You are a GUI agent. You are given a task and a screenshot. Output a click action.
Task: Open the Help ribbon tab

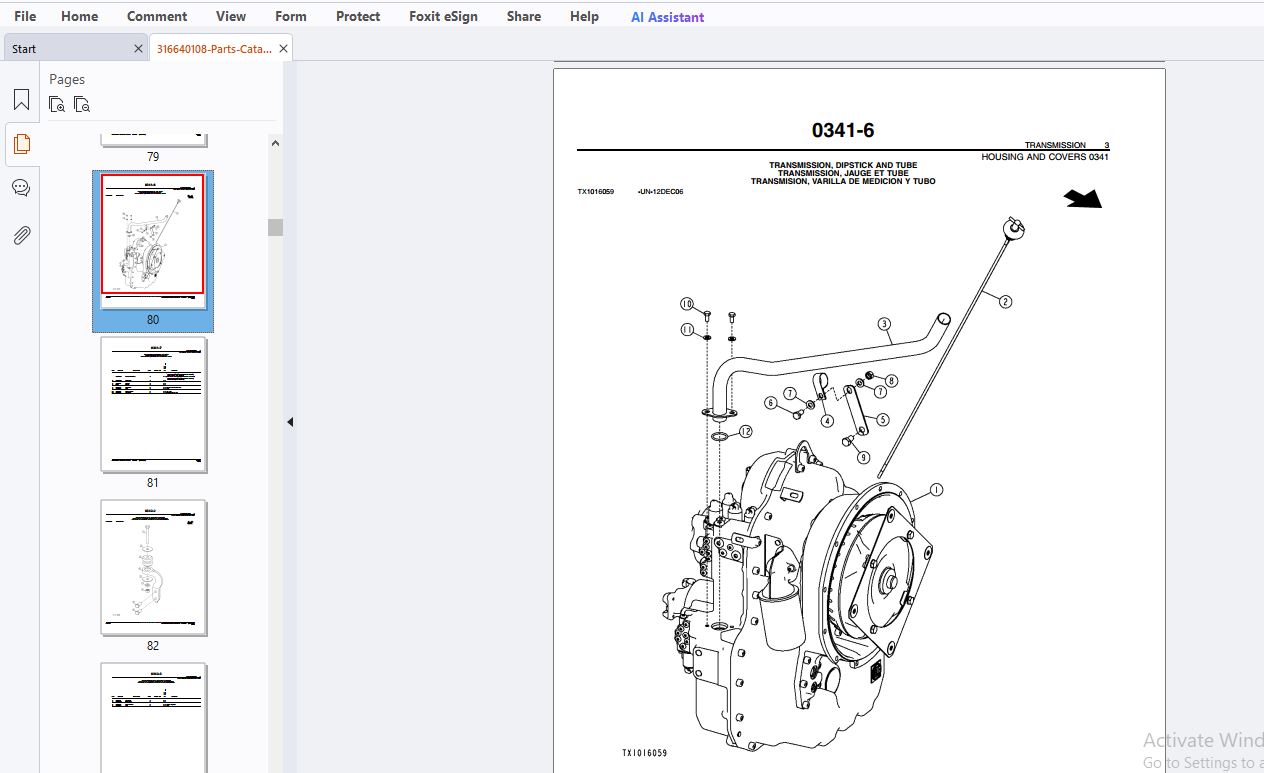point(584,16)
